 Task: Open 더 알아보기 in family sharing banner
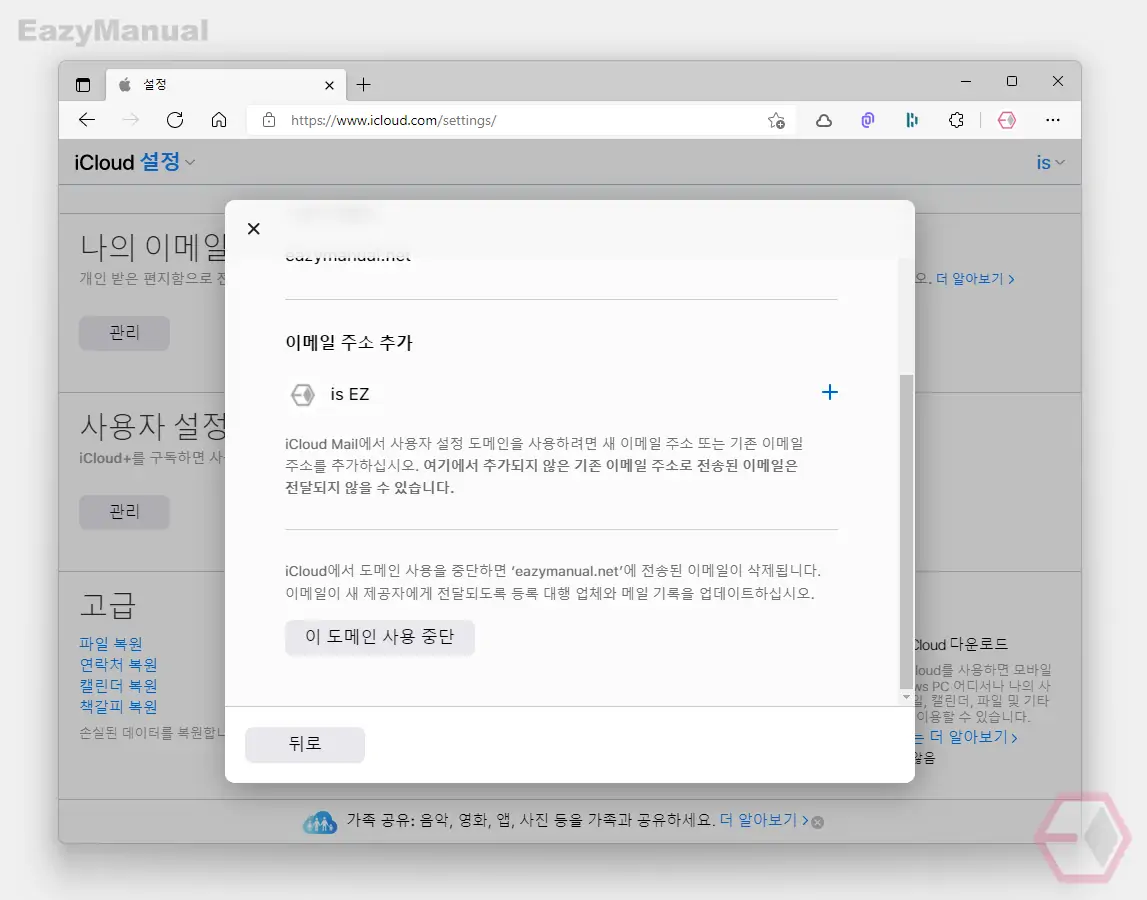(764, 820)
